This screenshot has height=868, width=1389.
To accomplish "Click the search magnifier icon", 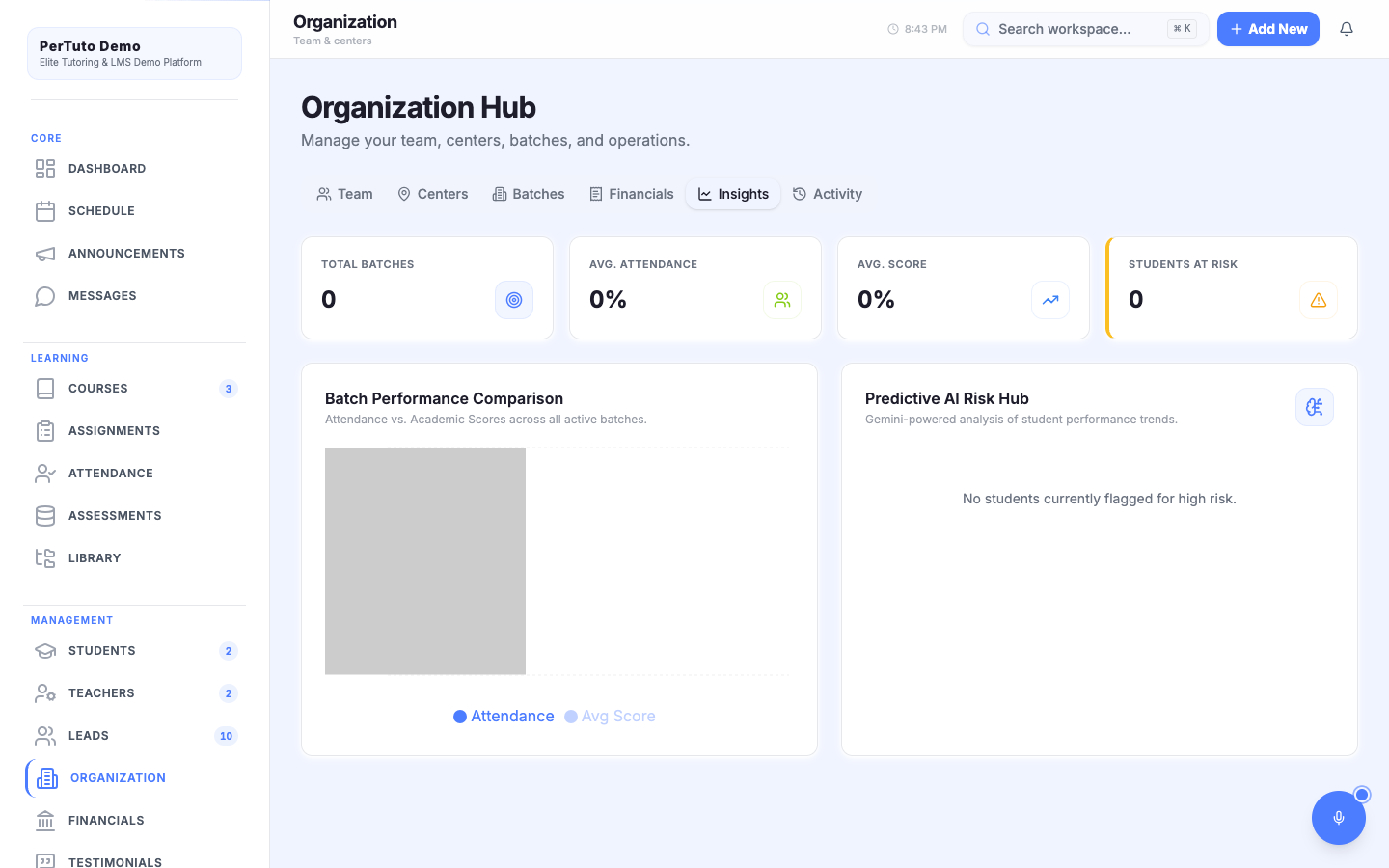I will [983, 29].
